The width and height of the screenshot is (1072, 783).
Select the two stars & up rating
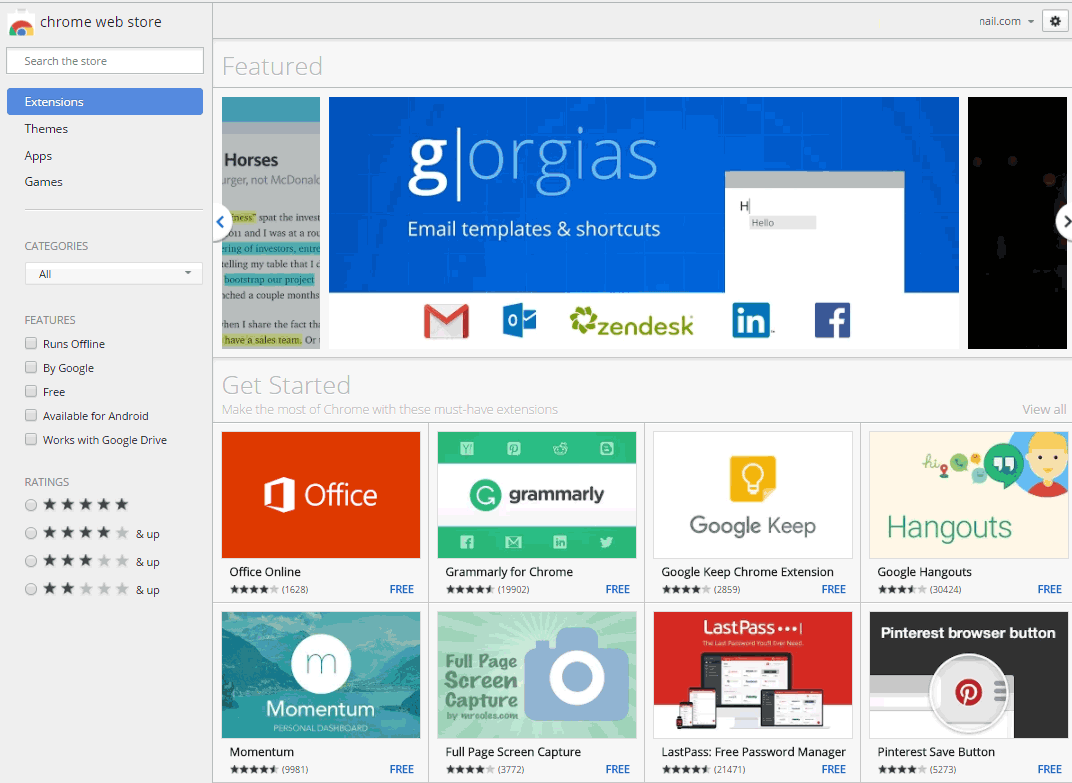click(31, 589)
